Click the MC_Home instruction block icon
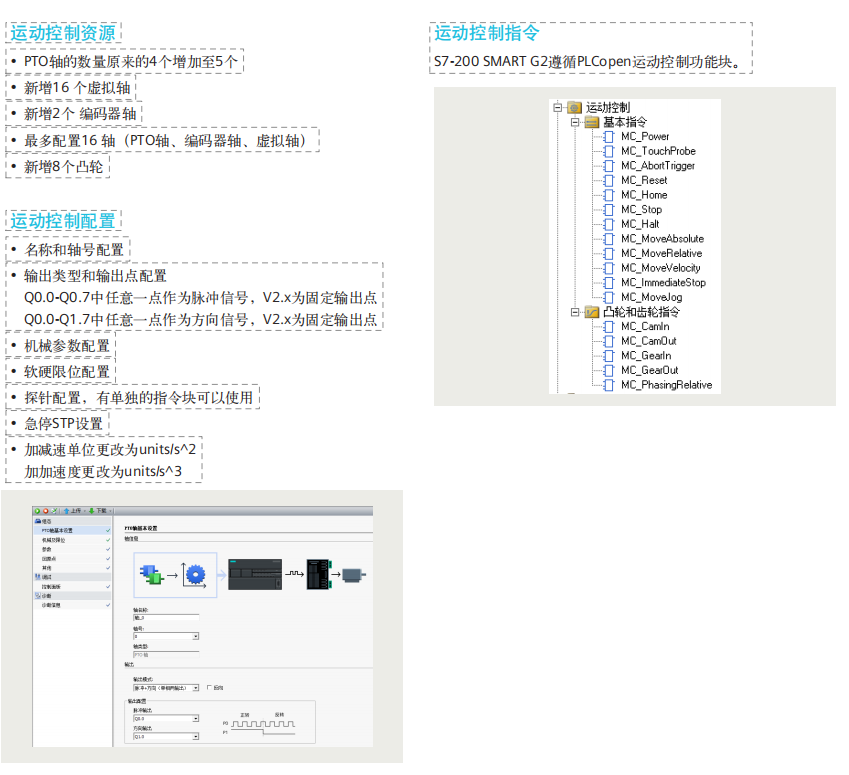This screenshot has height=775, width=849. coord(609,195)
